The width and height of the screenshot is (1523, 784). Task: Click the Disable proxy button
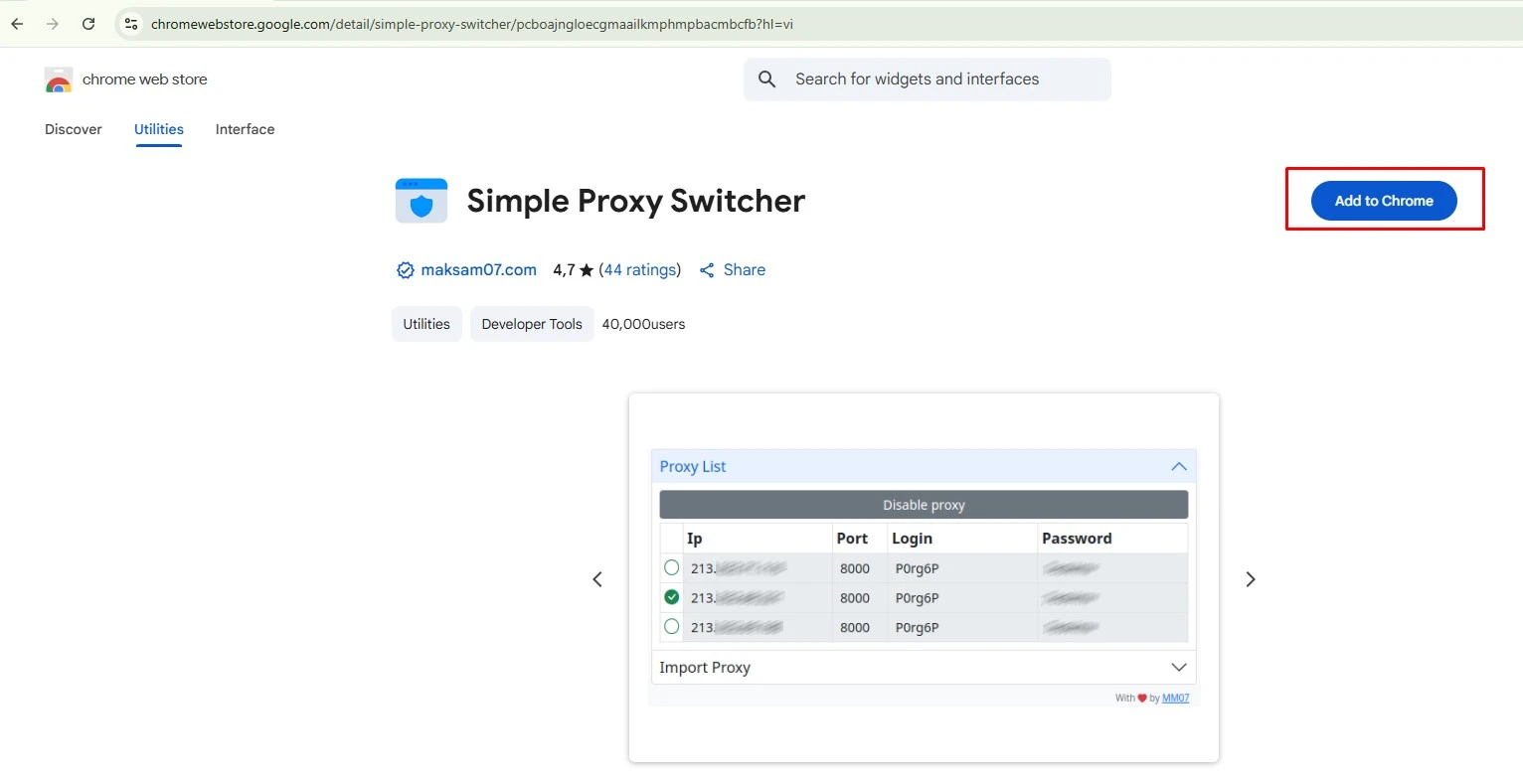[924, 505]
